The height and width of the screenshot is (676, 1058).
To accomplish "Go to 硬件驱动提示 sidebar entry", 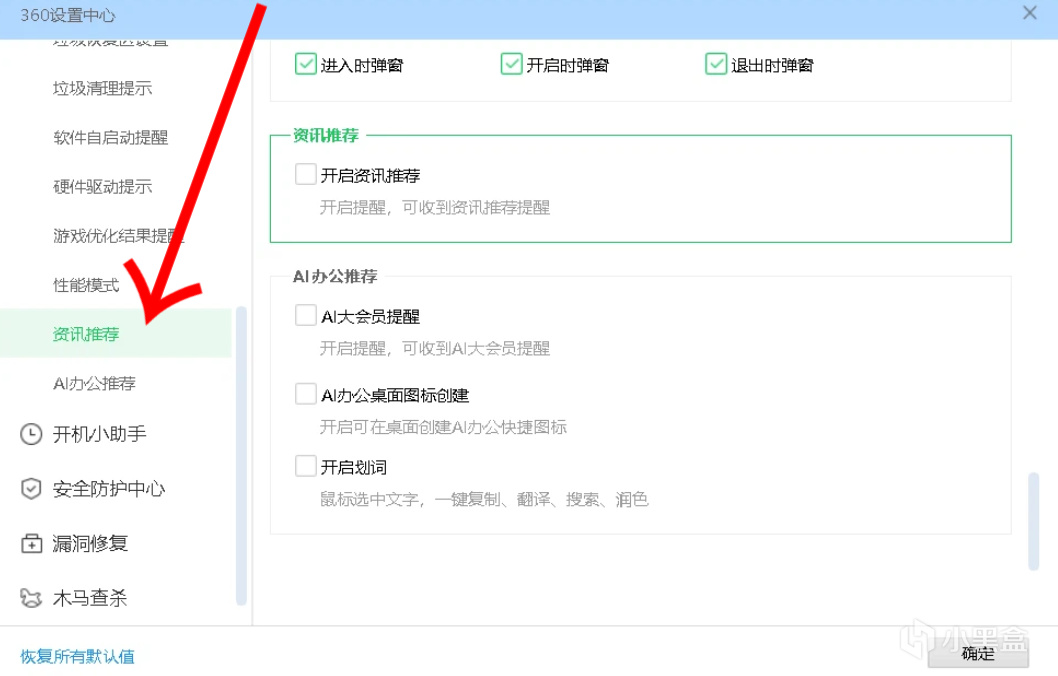I will pos(103,187).
